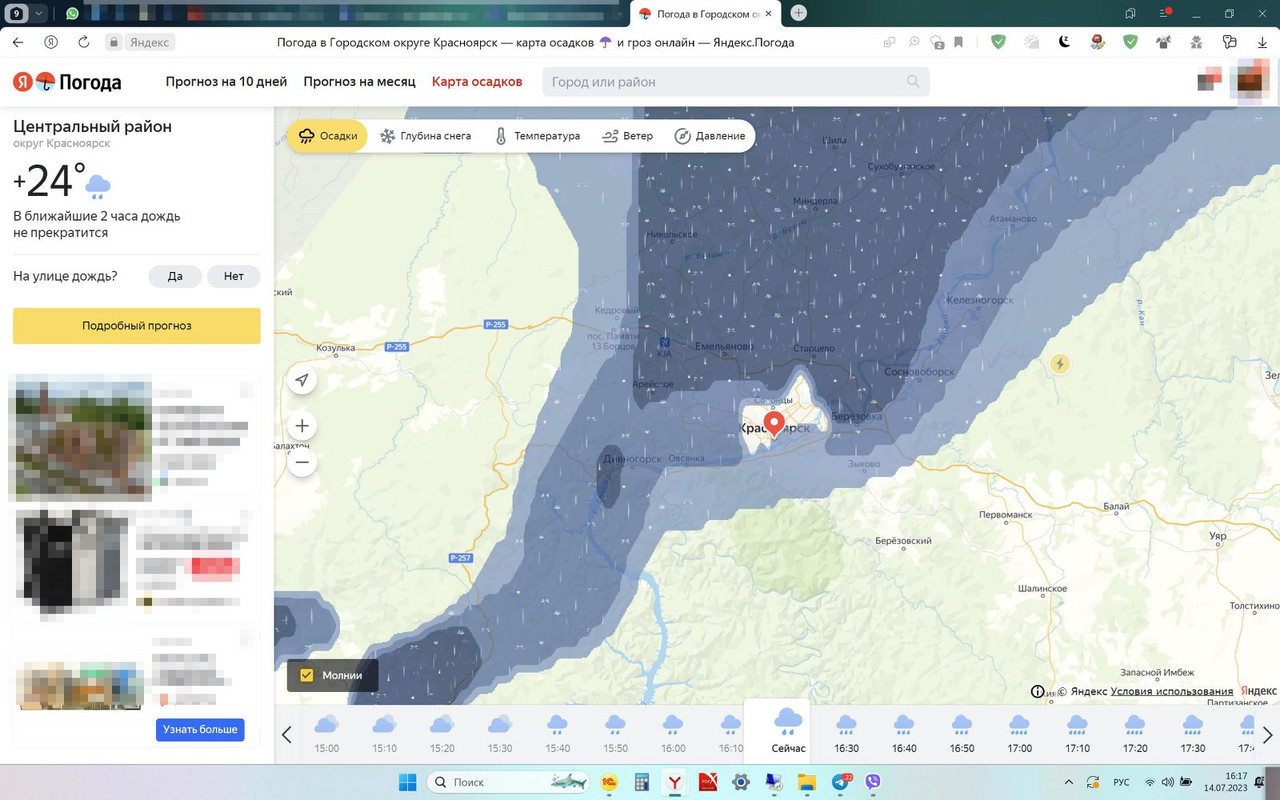Open Calculator from taskbar
The image size is (1280, 800).
(x=642, y=782)
